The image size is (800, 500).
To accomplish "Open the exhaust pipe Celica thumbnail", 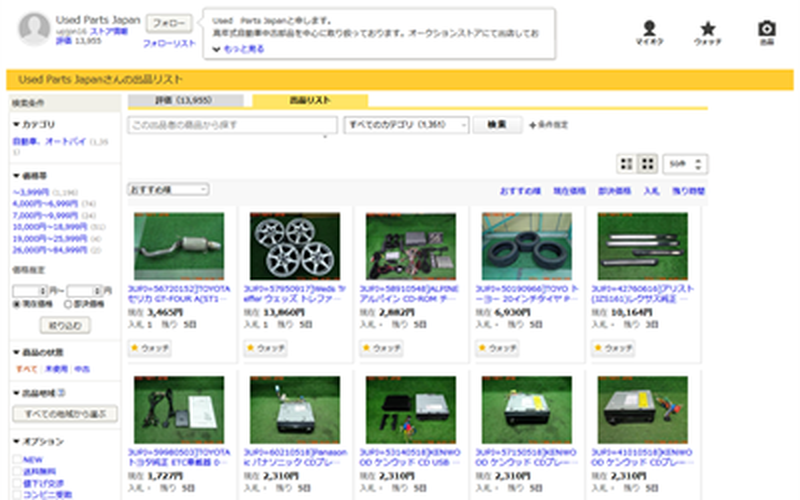I will click(179, 246).
